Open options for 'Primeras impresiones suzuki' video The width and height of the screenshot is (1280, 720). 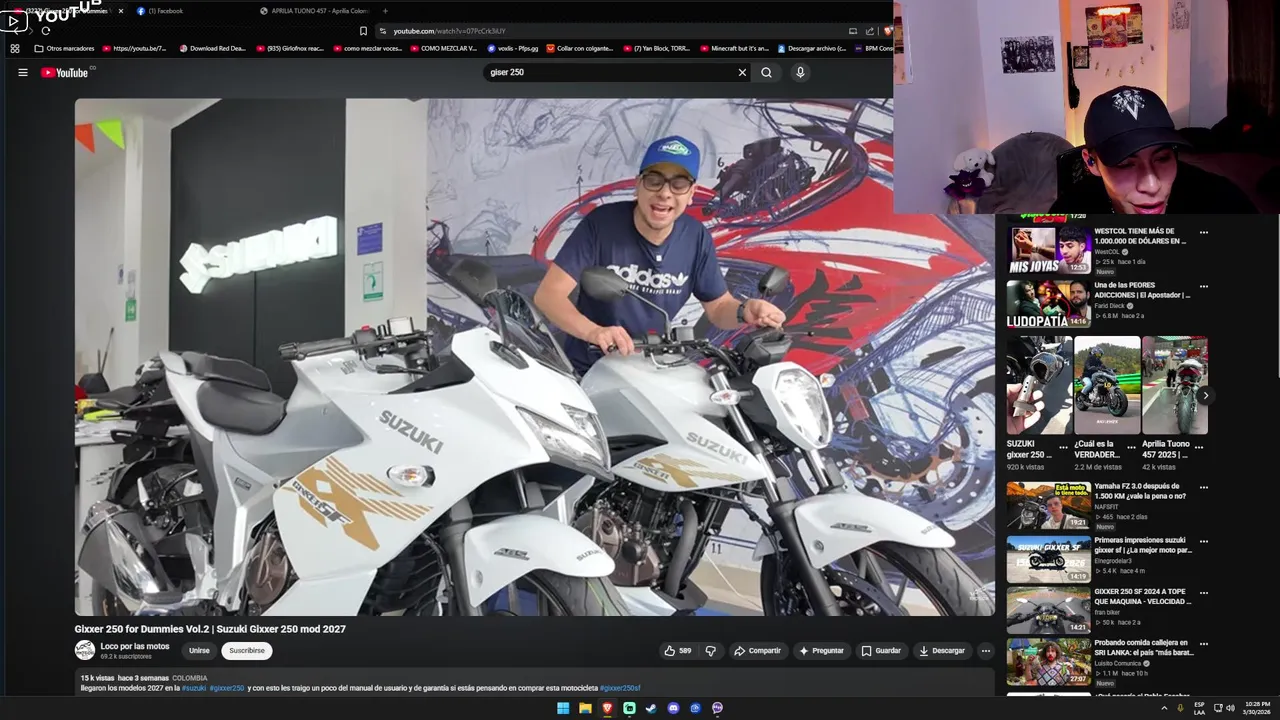pos(1204,541)
